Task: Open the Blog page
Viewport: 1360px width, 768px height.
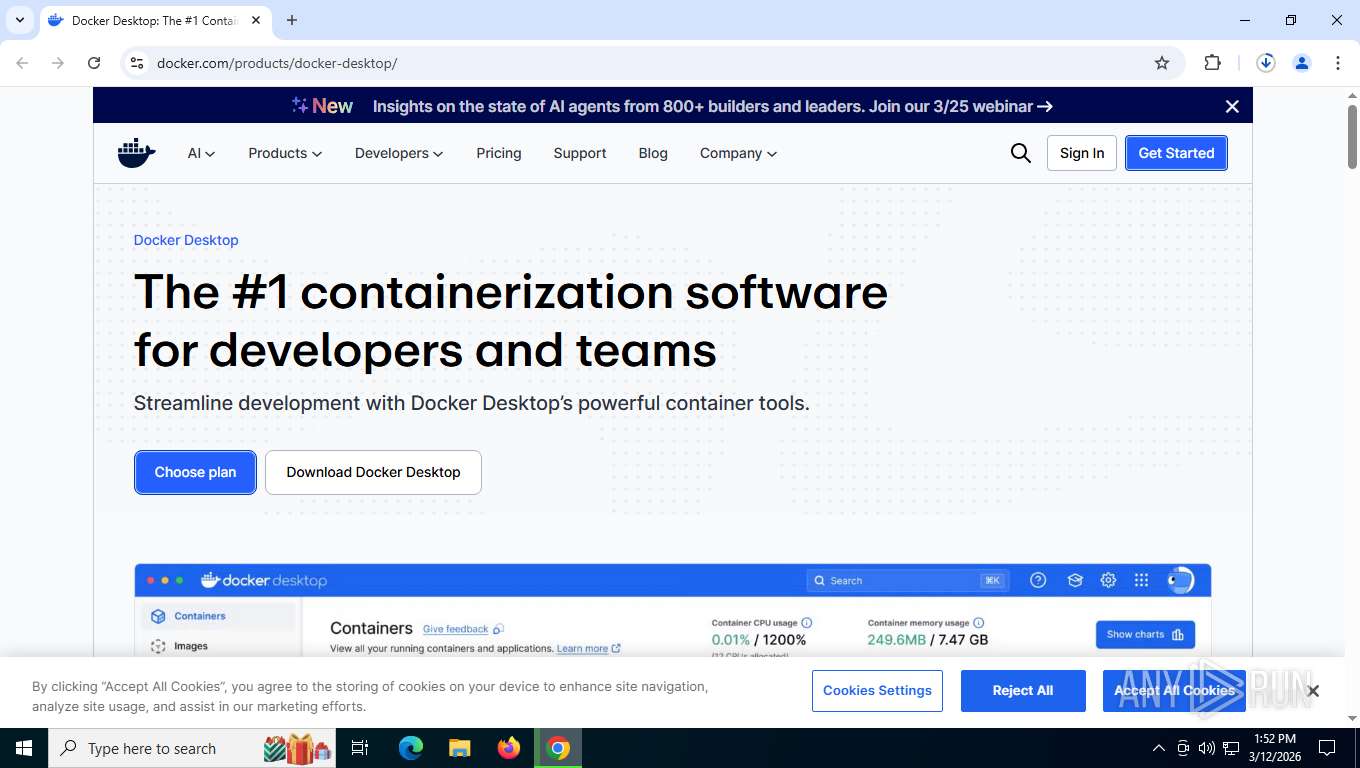Action: click(x=653, y=153)
